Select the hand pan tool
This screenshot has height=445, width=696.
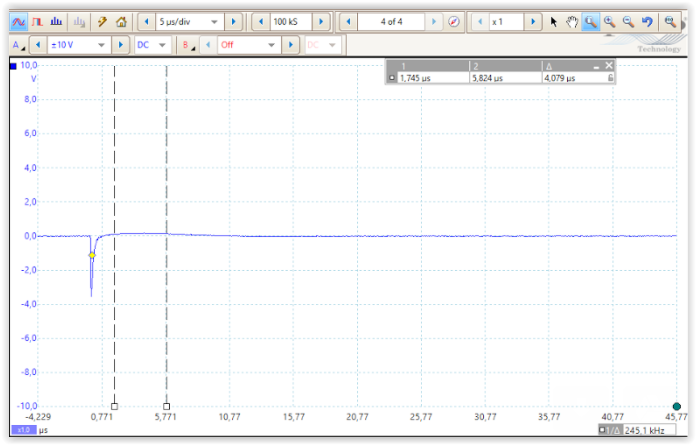tap(572, 21)
